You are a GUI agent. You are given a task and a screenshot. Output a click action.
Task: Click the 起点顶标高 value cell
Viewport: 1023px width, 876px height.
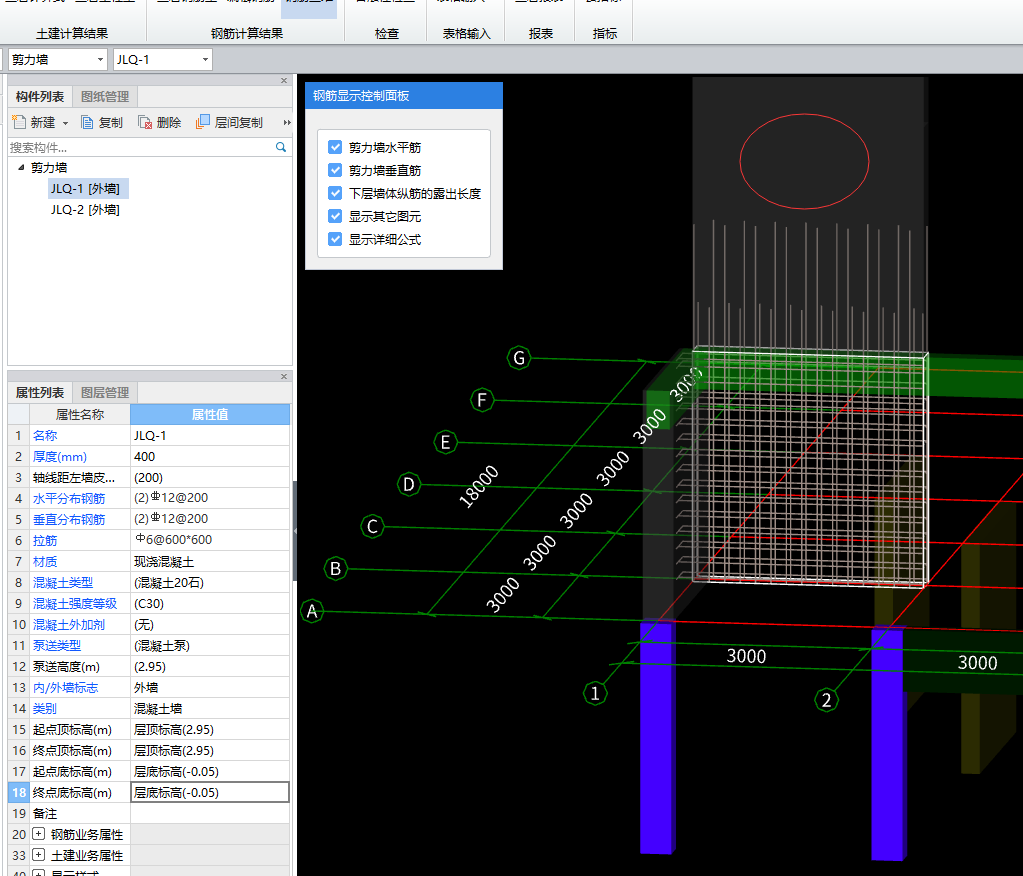[210, 729]
